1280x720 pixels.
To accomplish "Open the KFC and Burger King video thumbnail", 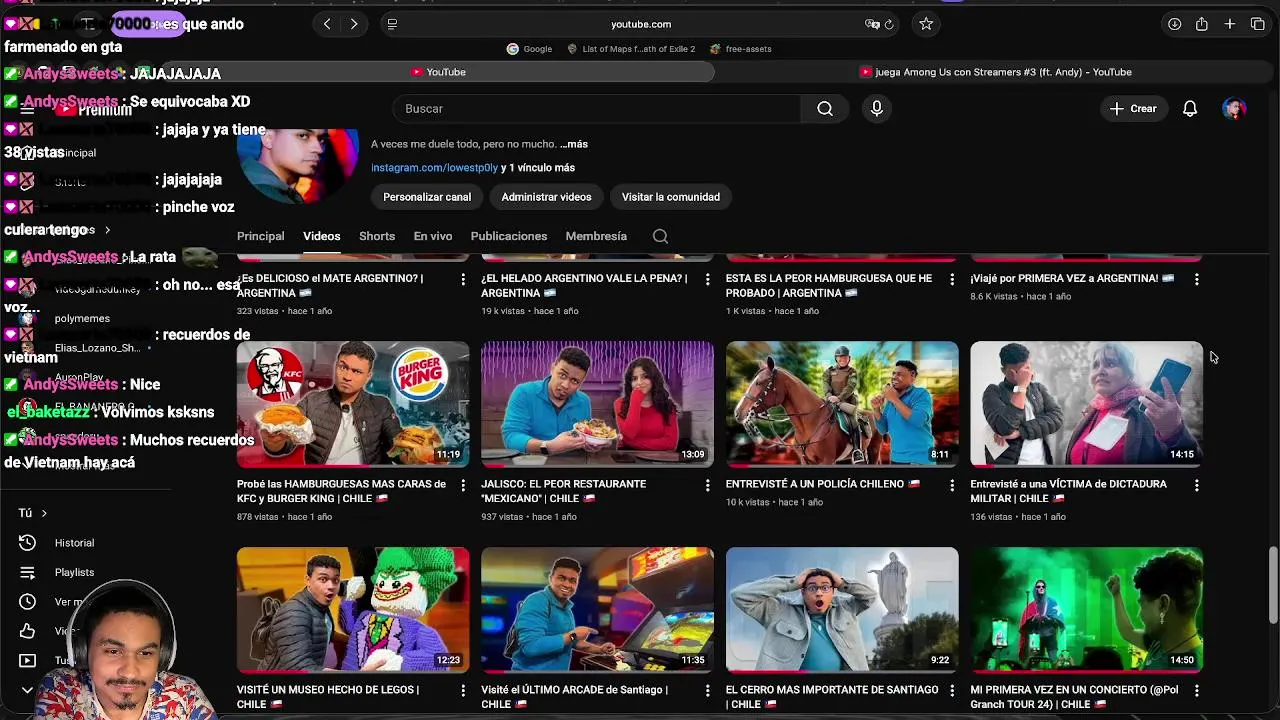I will click(x=353, y=404).
